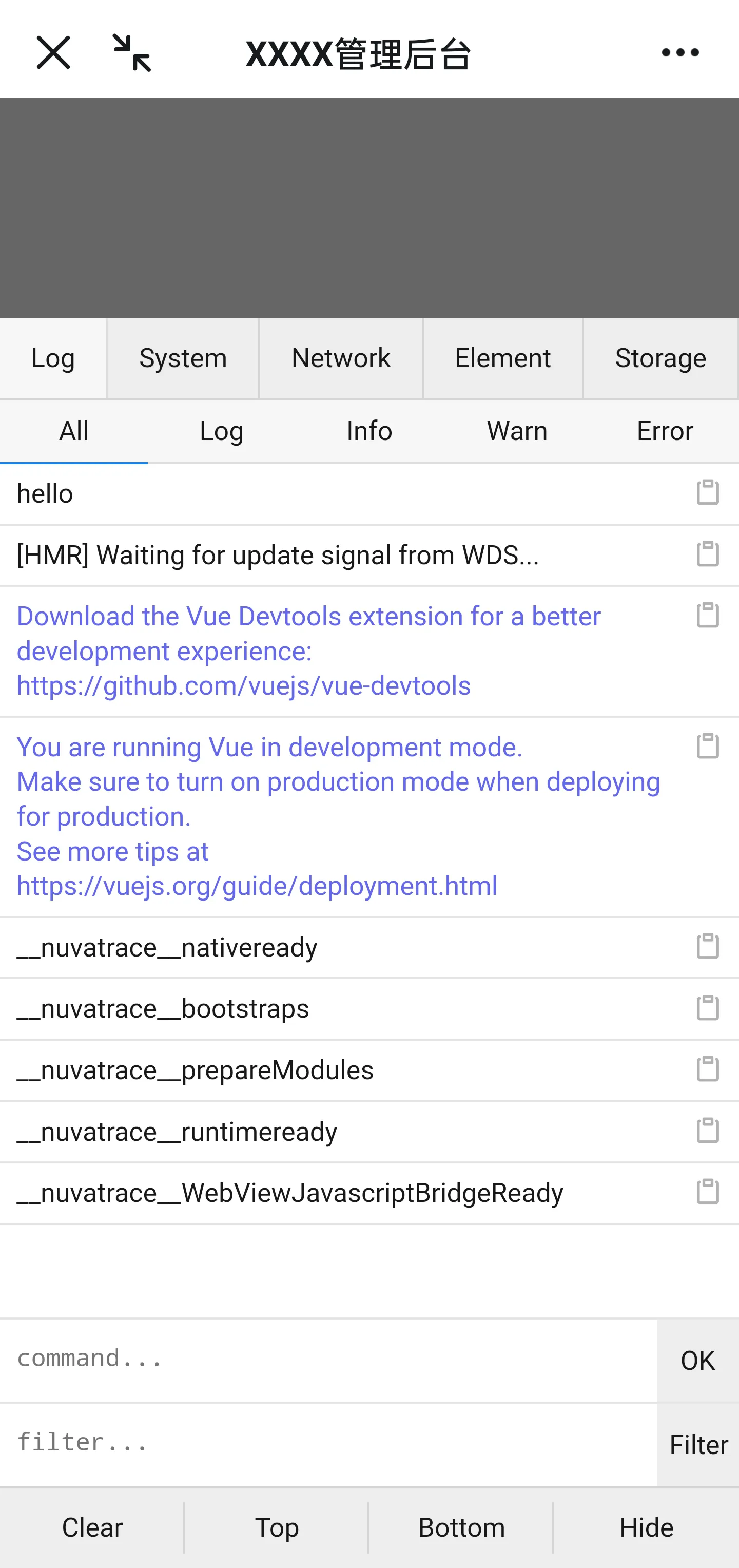Copy the __nuvatrace__bootstraps entry
The width and height of the screenshot is (739, 1568).
pos(707,1008)
